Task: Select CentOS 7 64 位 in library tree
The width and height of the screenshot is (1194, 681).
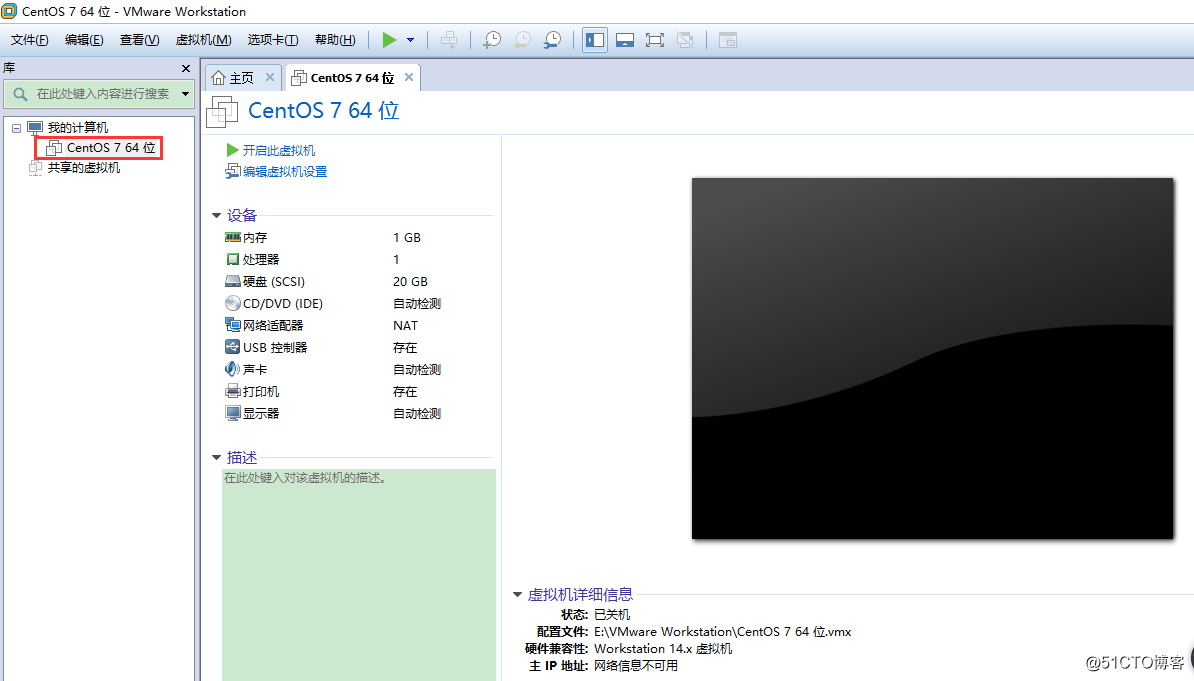Action: coord(110,148)
